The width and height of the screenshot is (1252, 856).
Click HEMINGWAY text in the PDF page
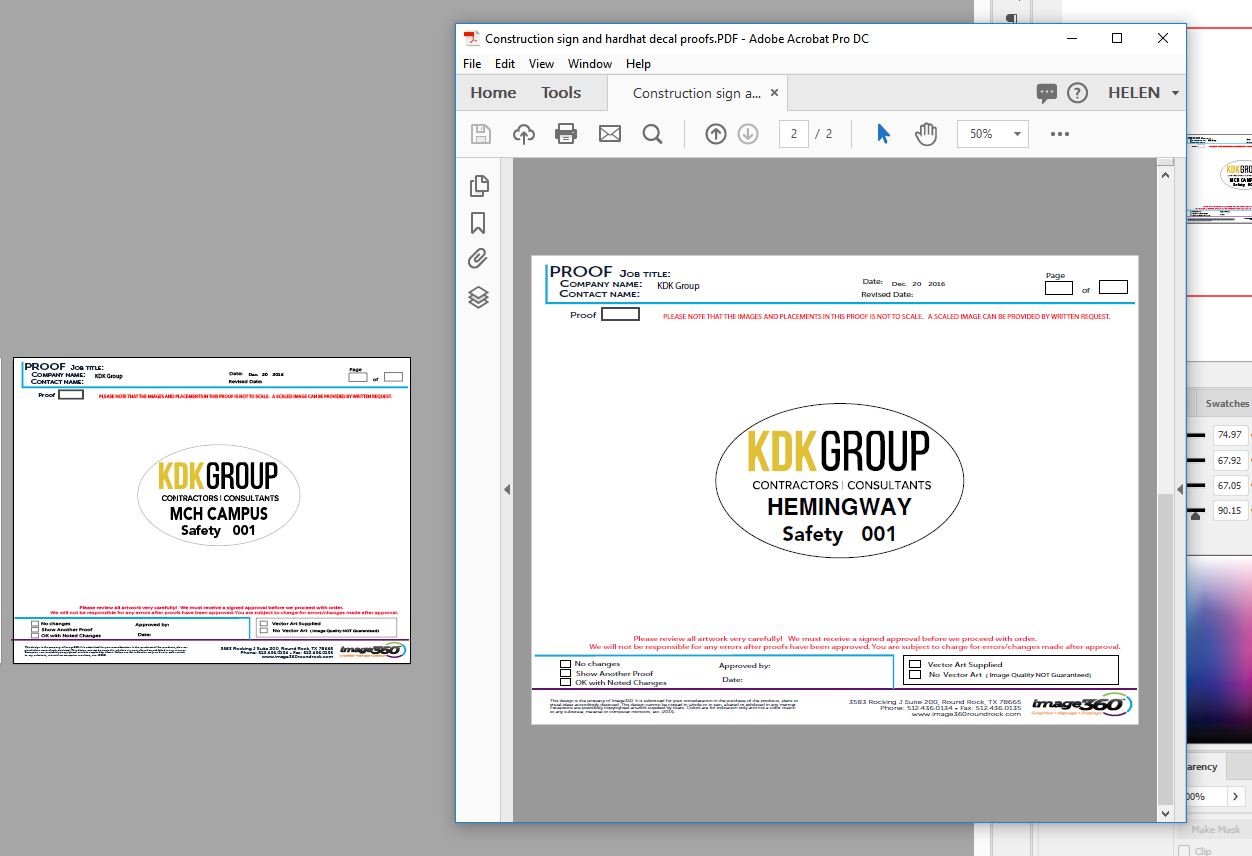[x=839, y=507]
